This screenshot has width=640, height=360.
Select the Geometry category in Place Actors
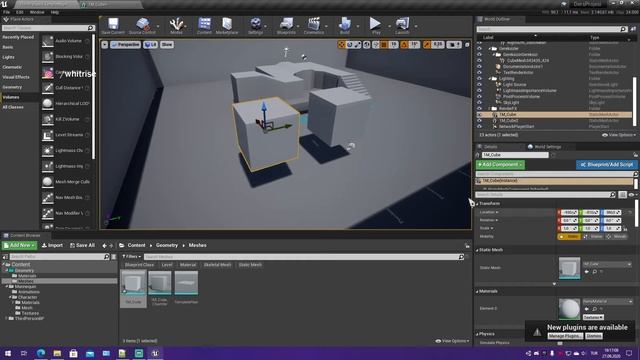pos(12,87)
